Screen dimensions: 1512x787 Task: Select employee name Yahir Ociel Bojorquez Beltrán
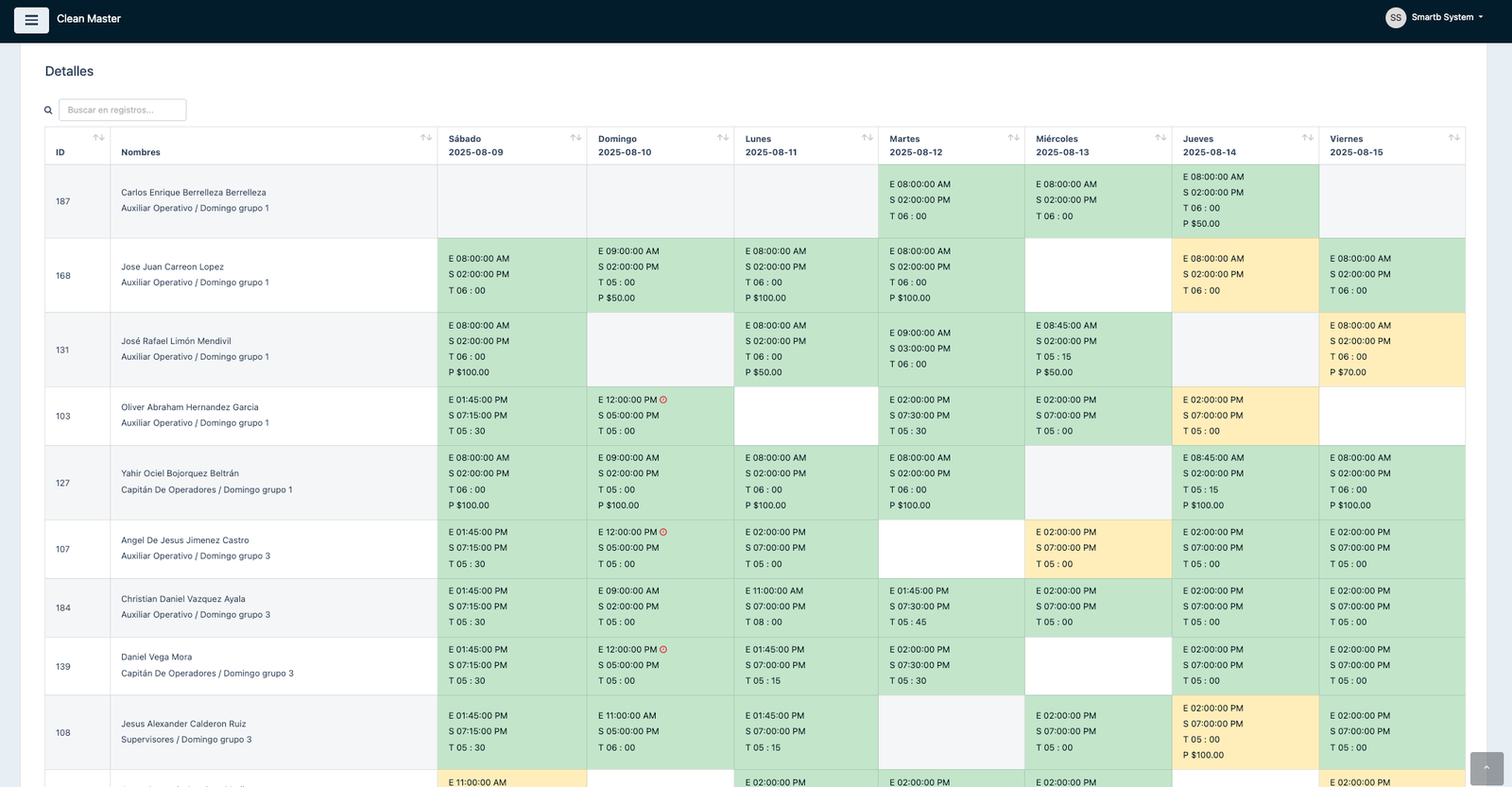click(180, 474)
